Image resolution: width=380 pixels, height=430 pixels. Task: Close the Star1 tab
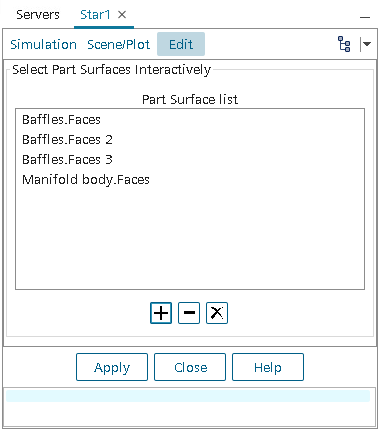[x=122, y=14]
